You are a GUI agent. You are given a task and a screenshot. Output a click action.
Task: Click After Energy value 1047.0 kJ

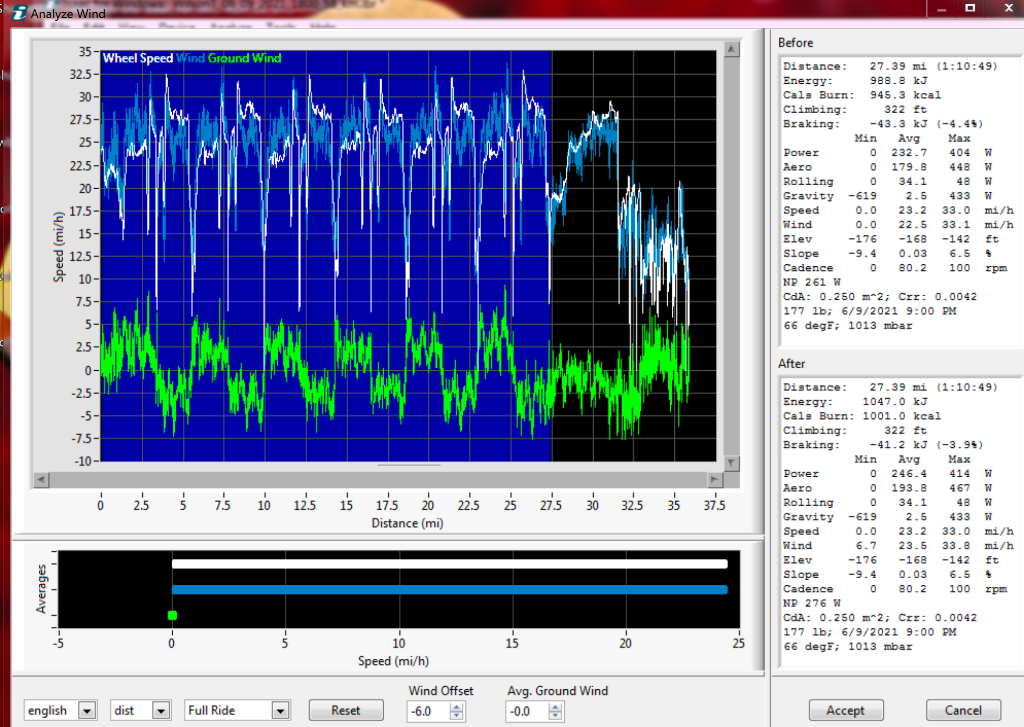895,402
